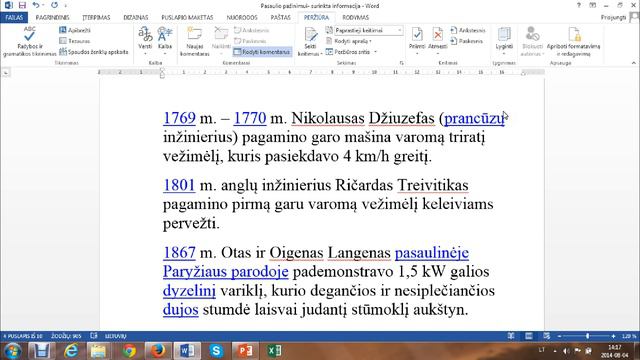Collapse the ribbon with the arrow

pos(633,63)
